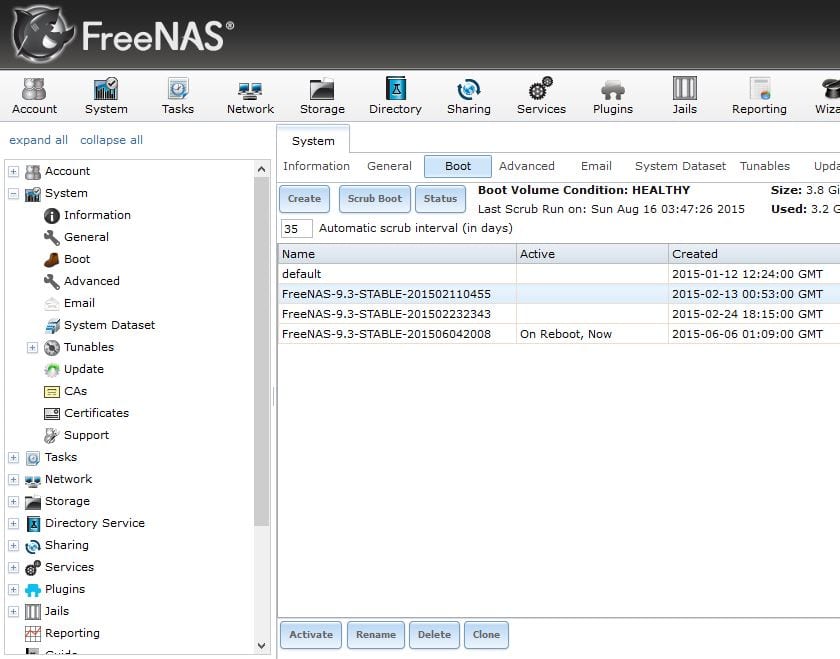Viewport: 840px width, 659px height.
Task: Expand the Sharing tree node
Action: click(x=13, y=545)
